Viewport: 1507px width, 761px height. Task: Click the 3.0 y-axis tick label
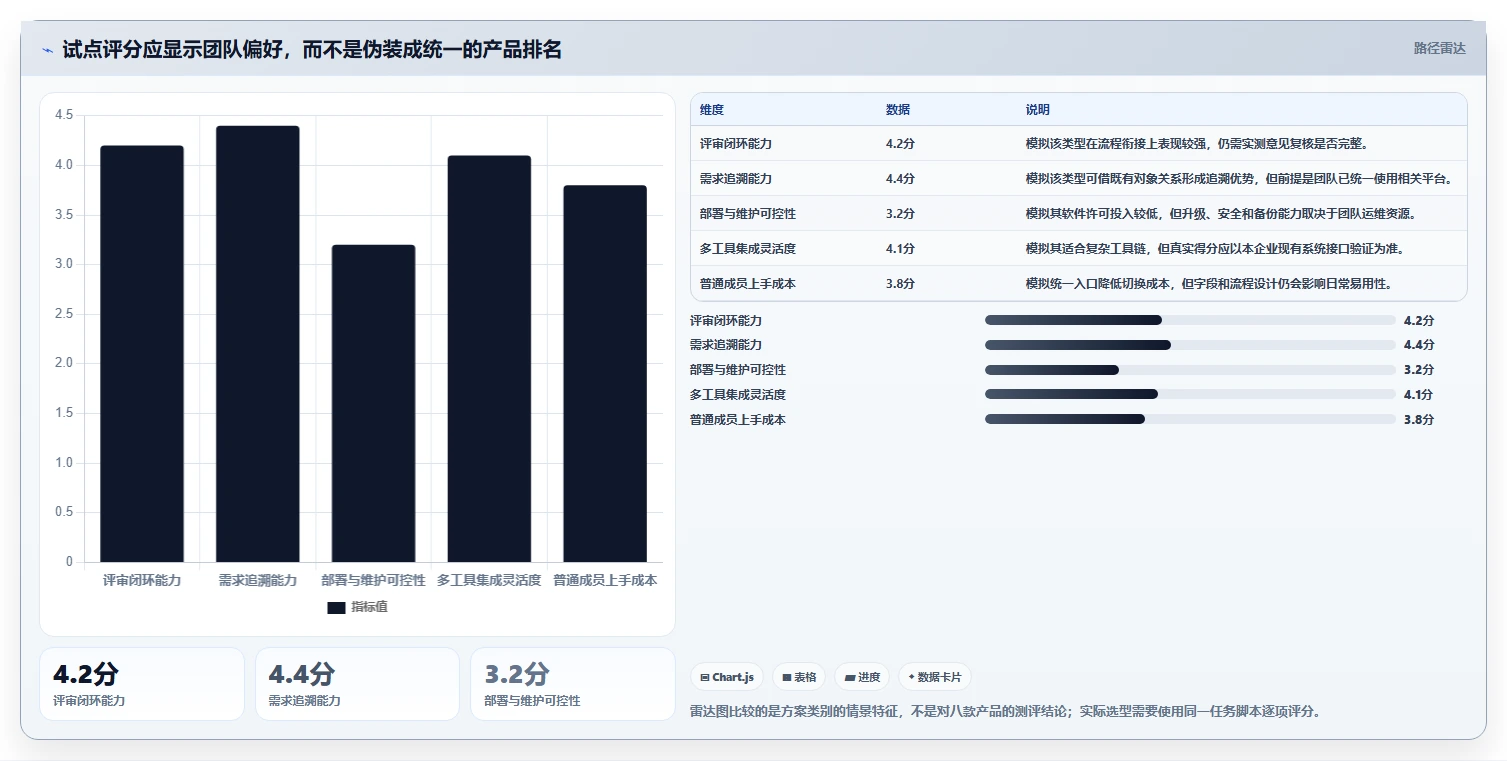pos(64,264)
